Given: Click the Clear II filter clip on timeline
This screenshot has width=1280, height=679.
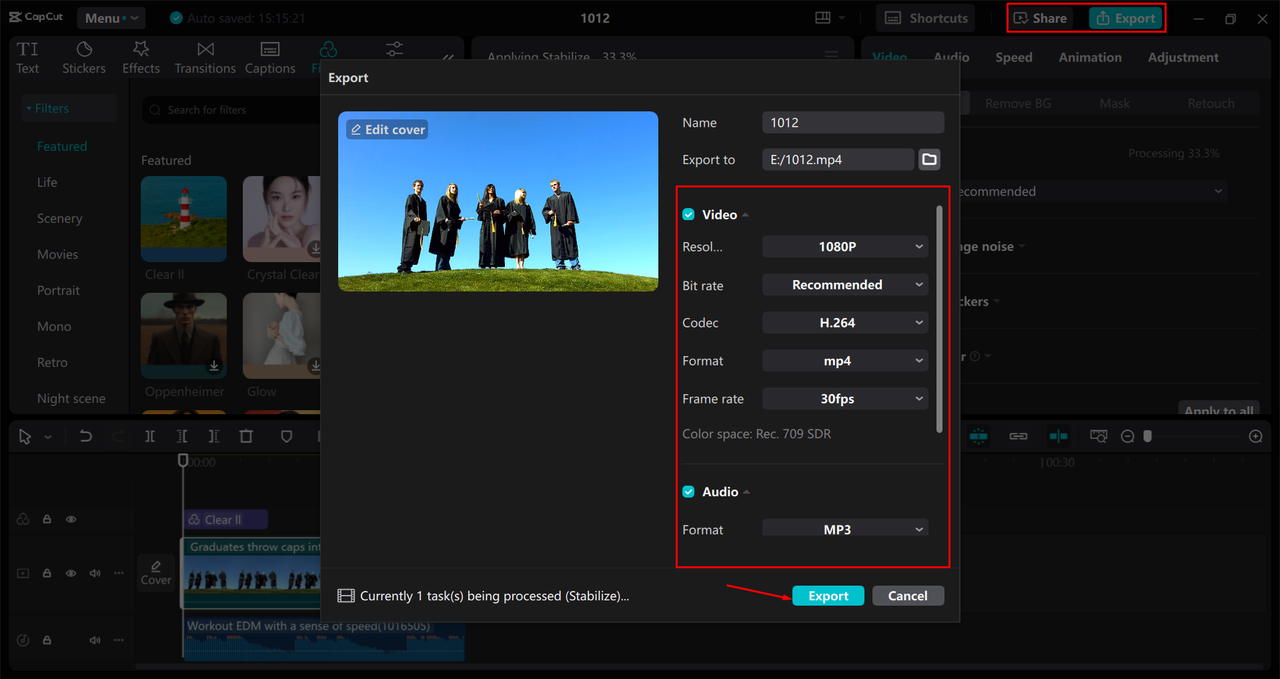Looking at the screenshot, I should click(x=225, y=519).
